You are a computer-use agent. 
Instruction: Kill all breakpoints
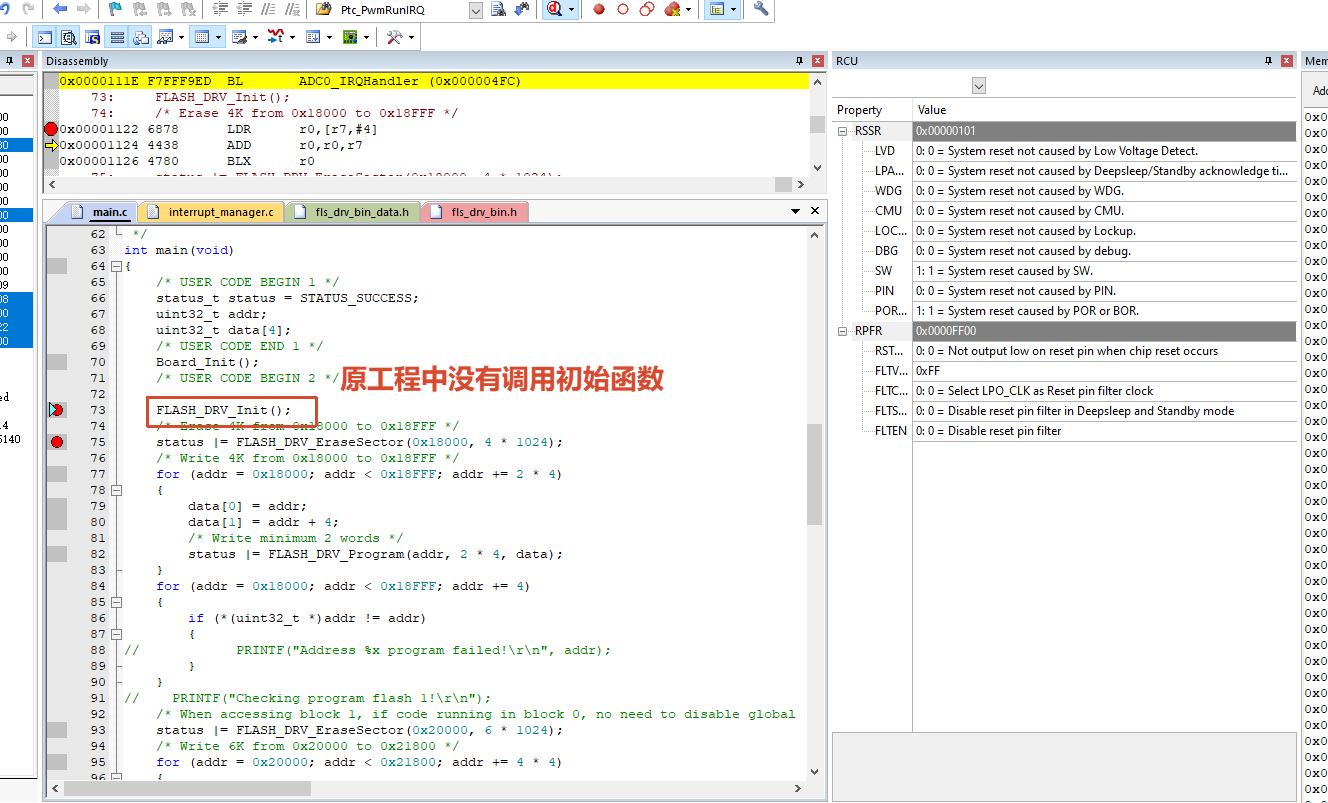click(671, 9)
